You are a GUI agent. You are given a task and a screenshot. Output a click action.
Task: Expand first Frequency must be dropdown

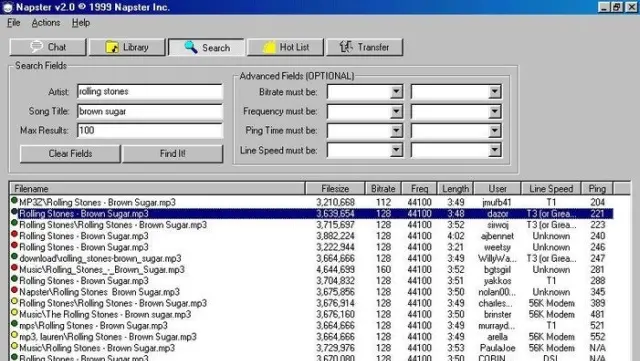396,111
